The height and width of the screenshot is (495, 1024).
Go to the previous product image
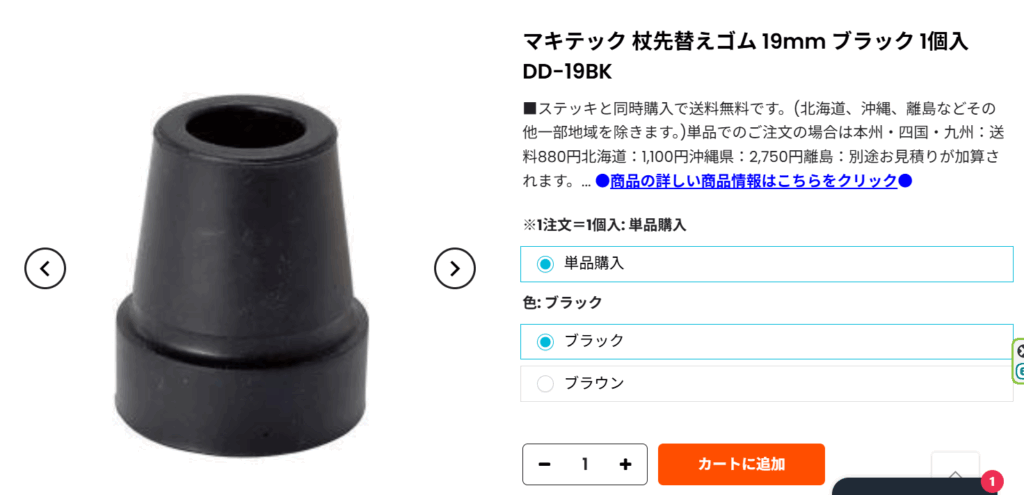point(45,268)
